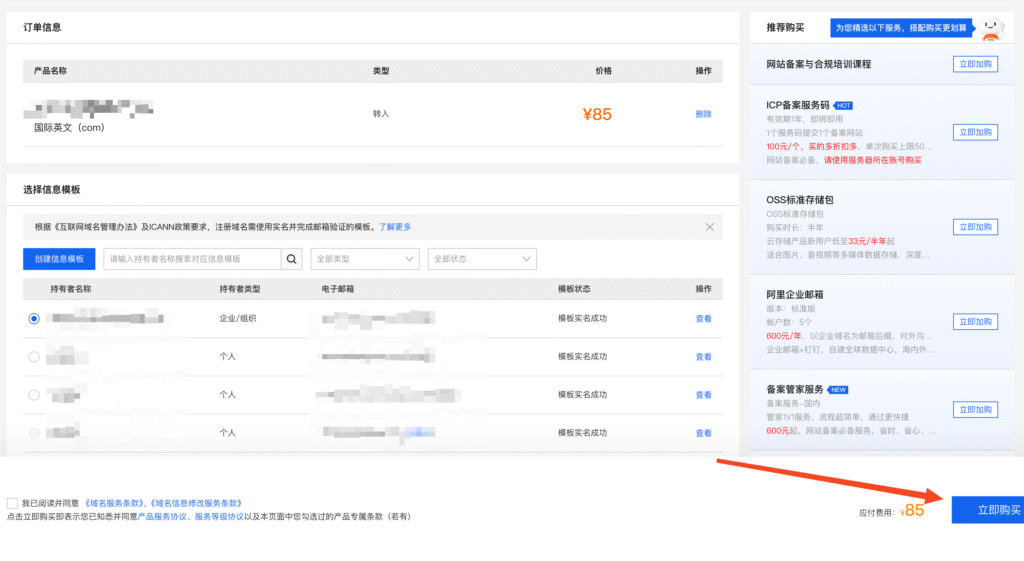Select the second template radio button
The image size is (1024, 561).
click(x=34, y=356)
